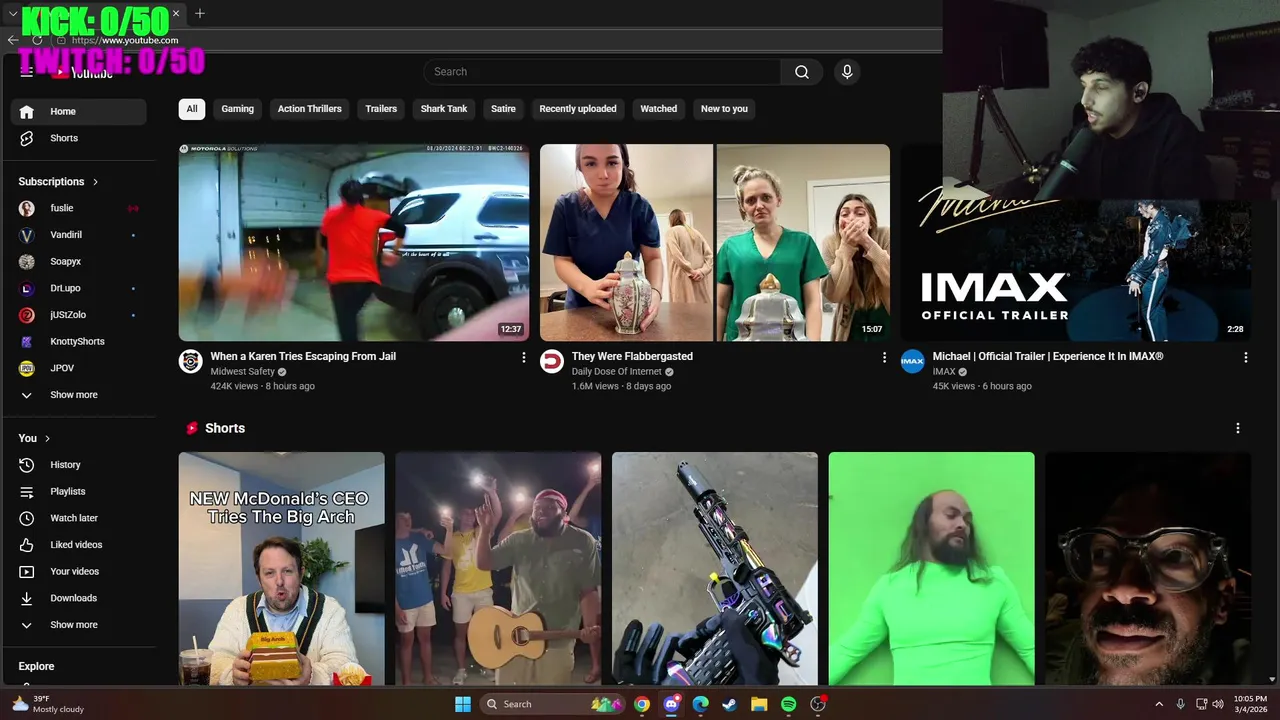This screenshot has height=720, width=1280.
Task: Select the Trailers filter chip
Action: coord(381,109)
